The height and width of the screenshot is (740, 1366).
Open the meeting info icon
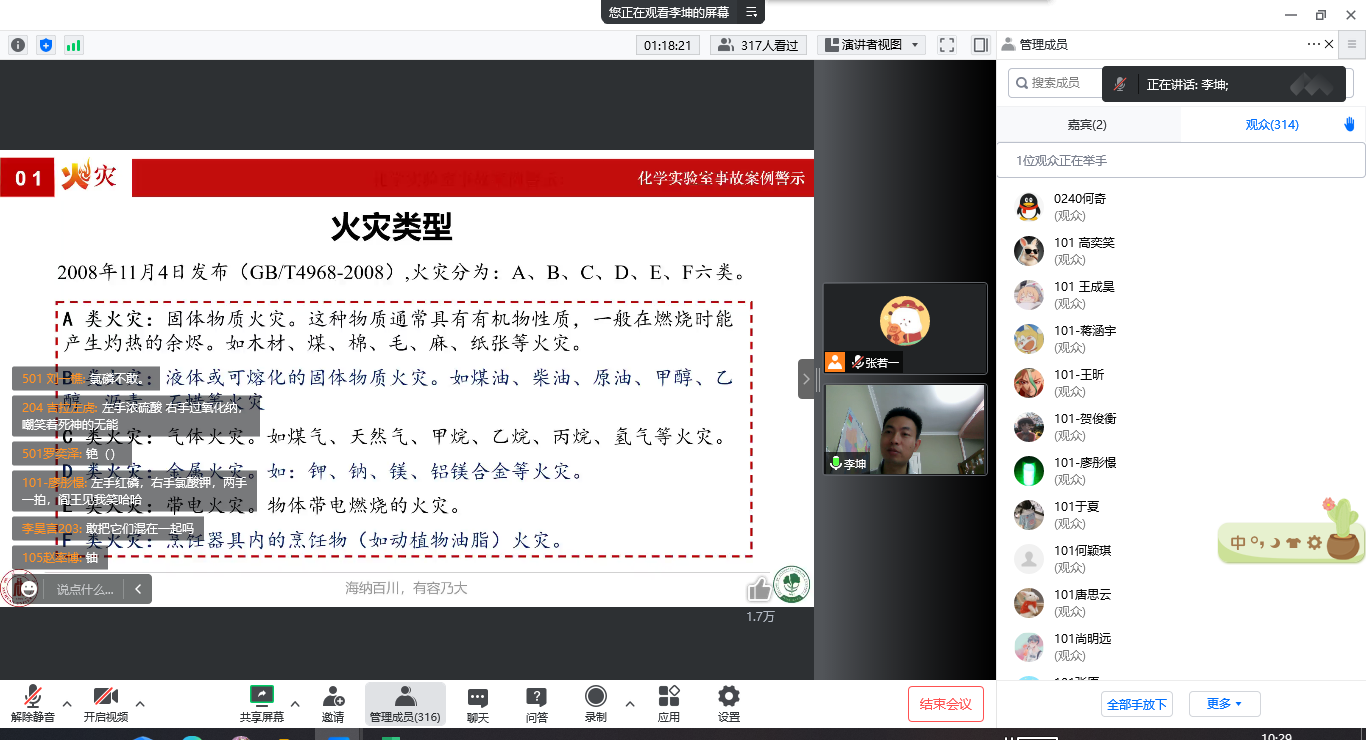18,45
